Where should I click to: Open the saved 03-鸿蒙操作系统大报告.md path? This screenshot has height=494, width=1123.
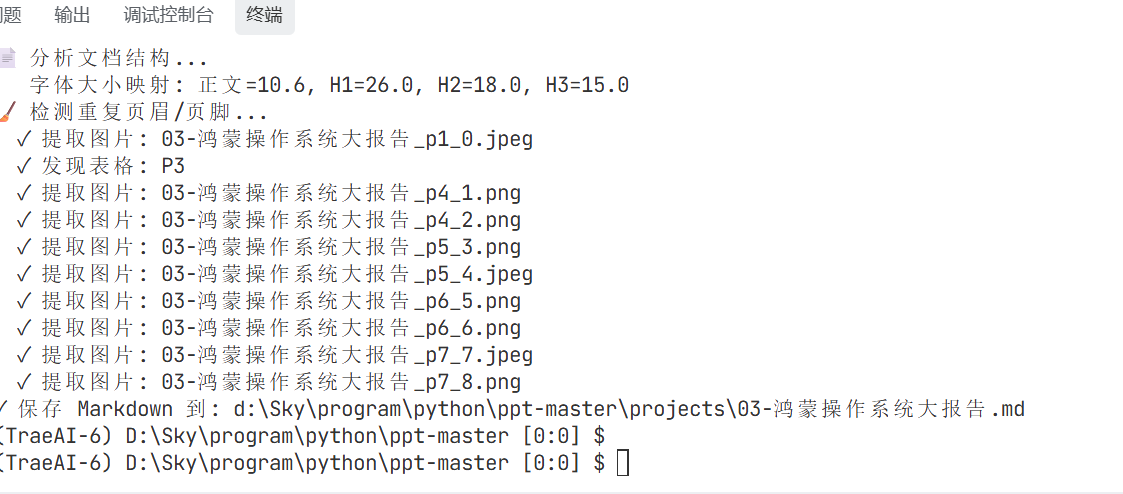click(629, 409)
